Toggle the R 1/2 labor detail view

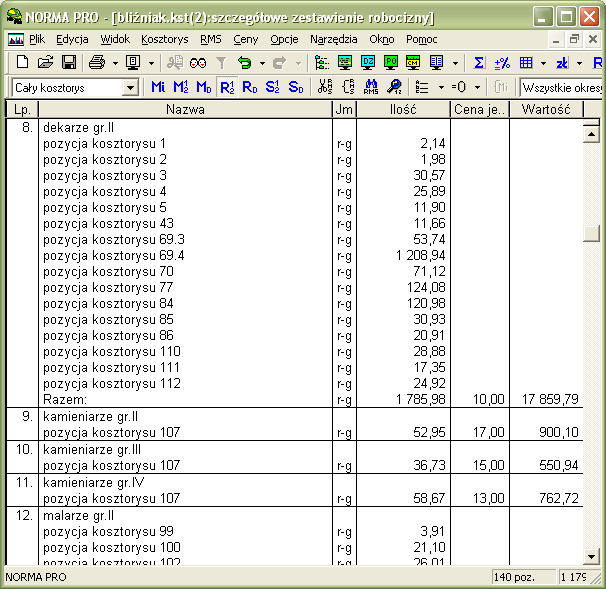click(227, 87)
